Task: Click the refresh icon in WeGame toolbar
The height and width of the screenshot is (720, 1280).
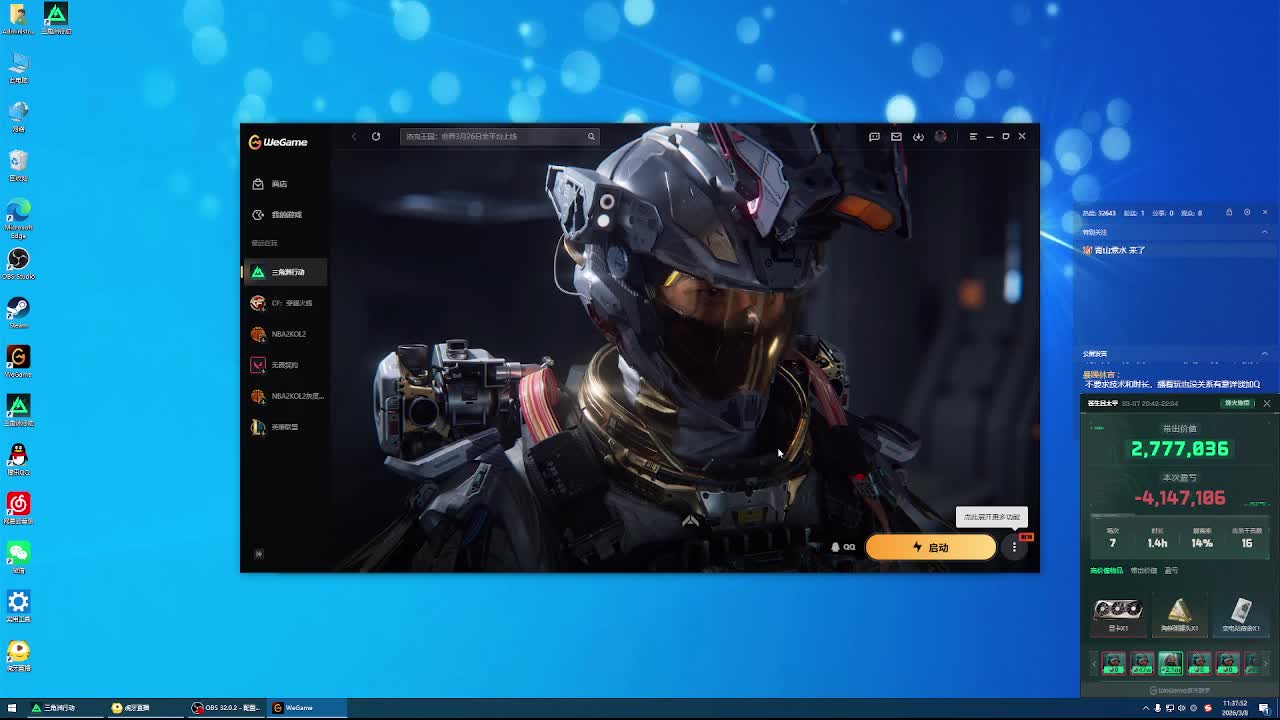Action: pyautogui.click(x=376, y=136)
